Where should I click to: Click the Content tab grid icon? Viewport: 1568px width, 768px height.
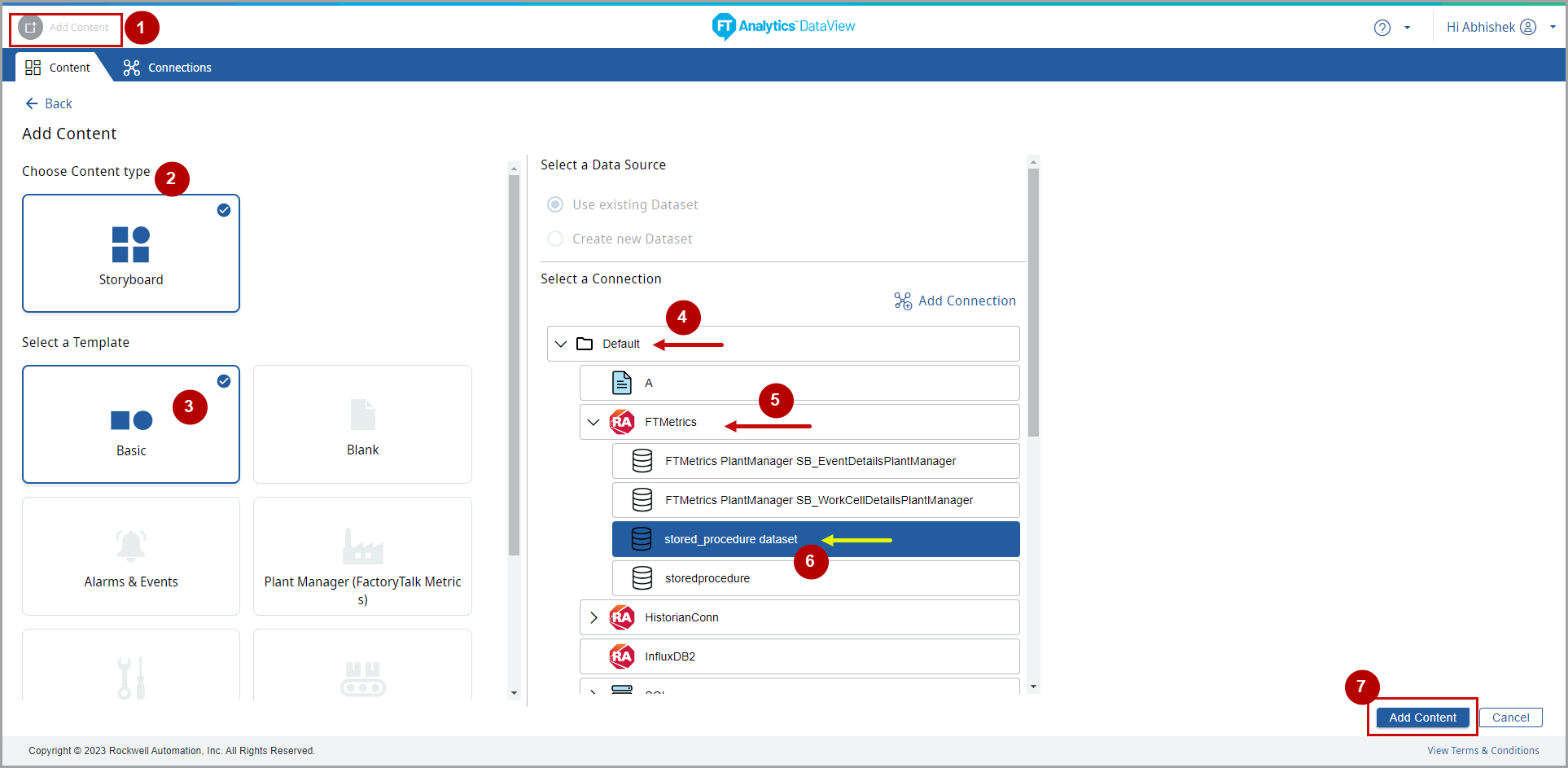pyautogui.click(x=33, y=68)
